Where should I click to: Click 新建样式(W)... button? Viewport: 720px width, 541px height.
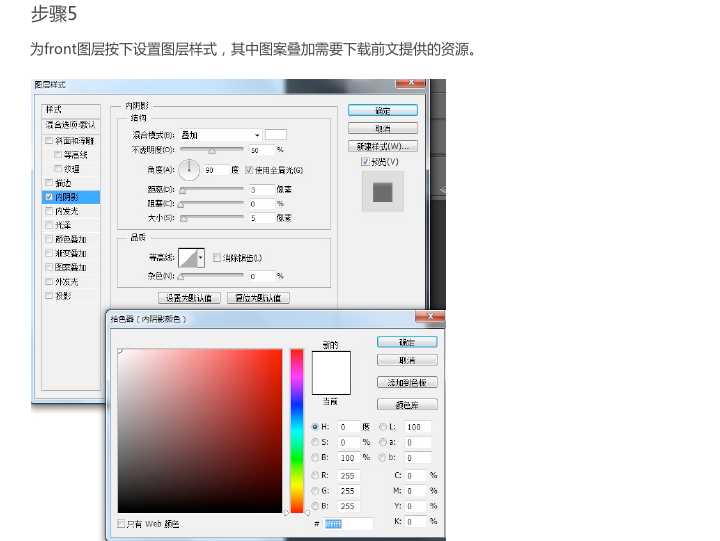click(x=382, y=146)
